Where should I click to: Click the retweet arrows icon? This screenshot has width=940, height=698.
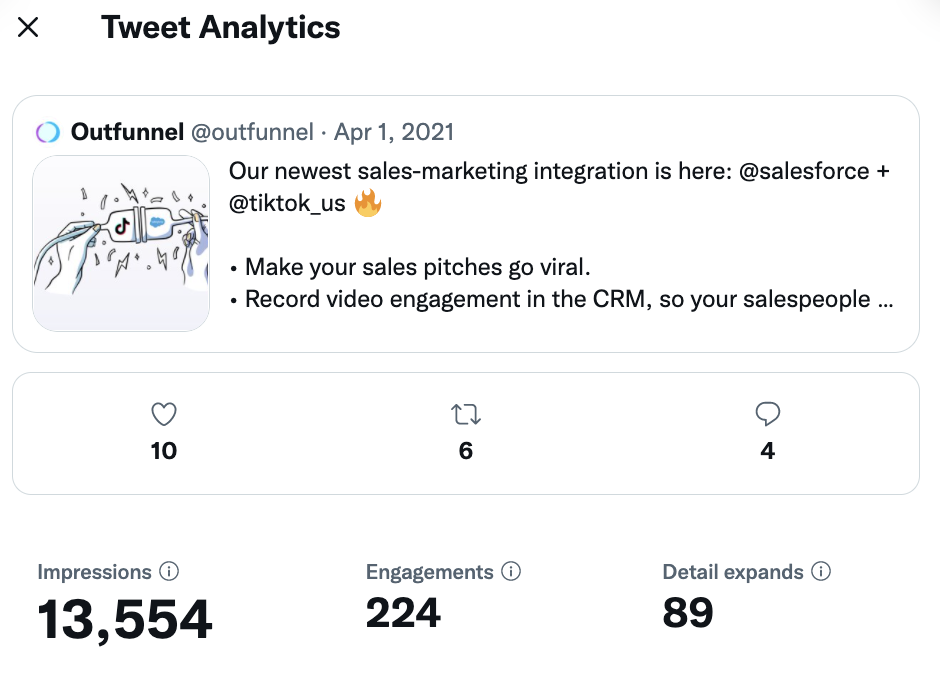coord(466,414)
